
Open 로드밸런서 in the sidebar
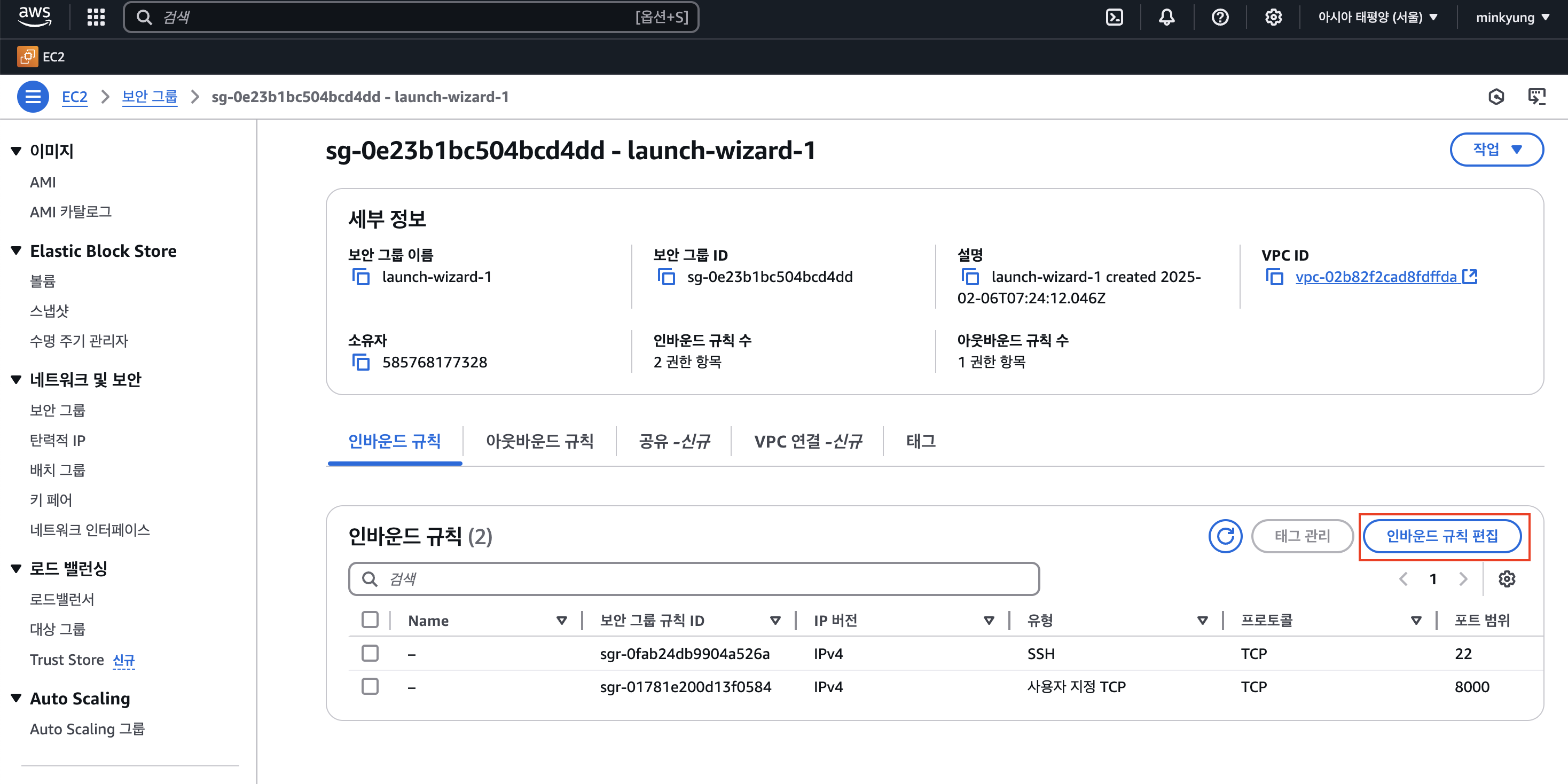62,599
